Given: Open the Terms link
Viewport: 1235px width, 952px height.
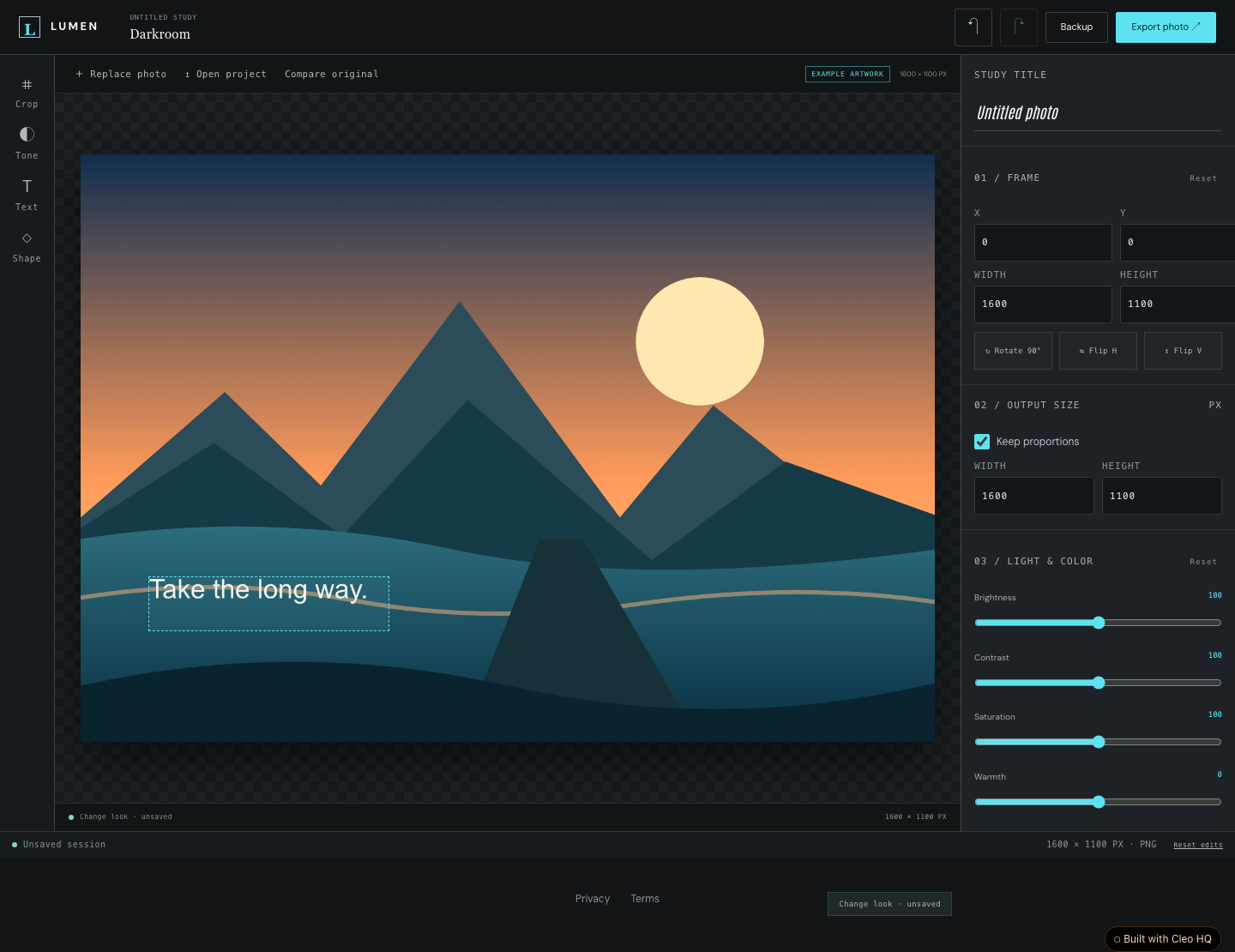Looking at the screenshot, I should tap(645, 899).
